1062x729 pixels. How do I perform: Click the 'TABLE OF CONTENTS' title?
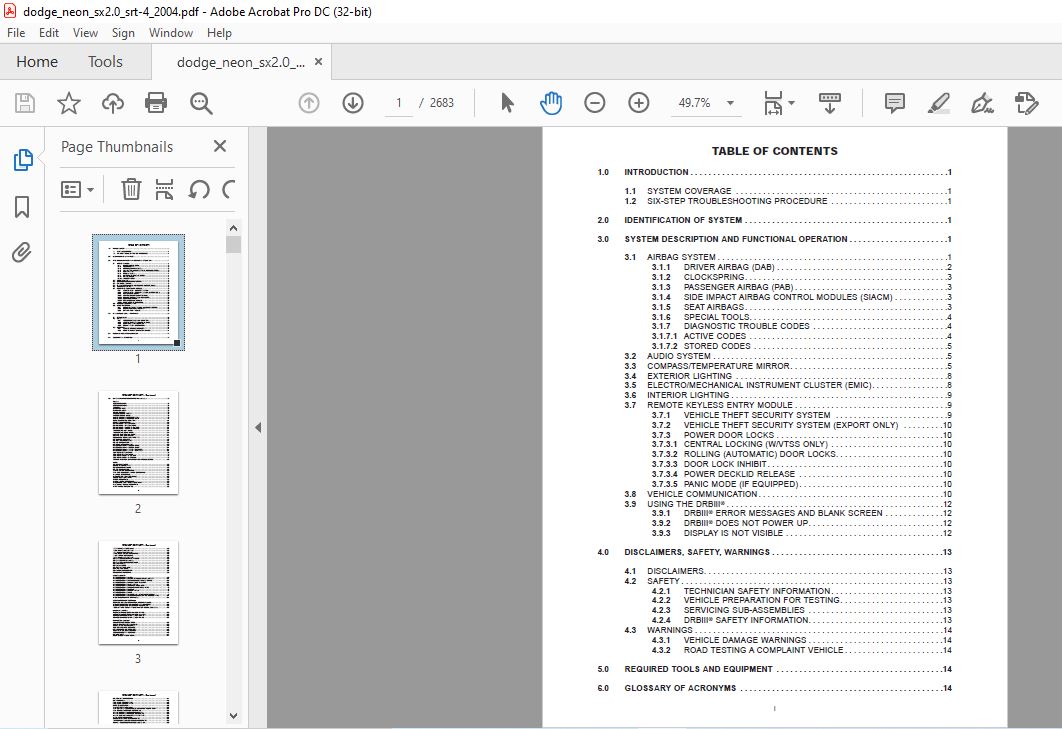pyautogui.click(x=774, y=151)
